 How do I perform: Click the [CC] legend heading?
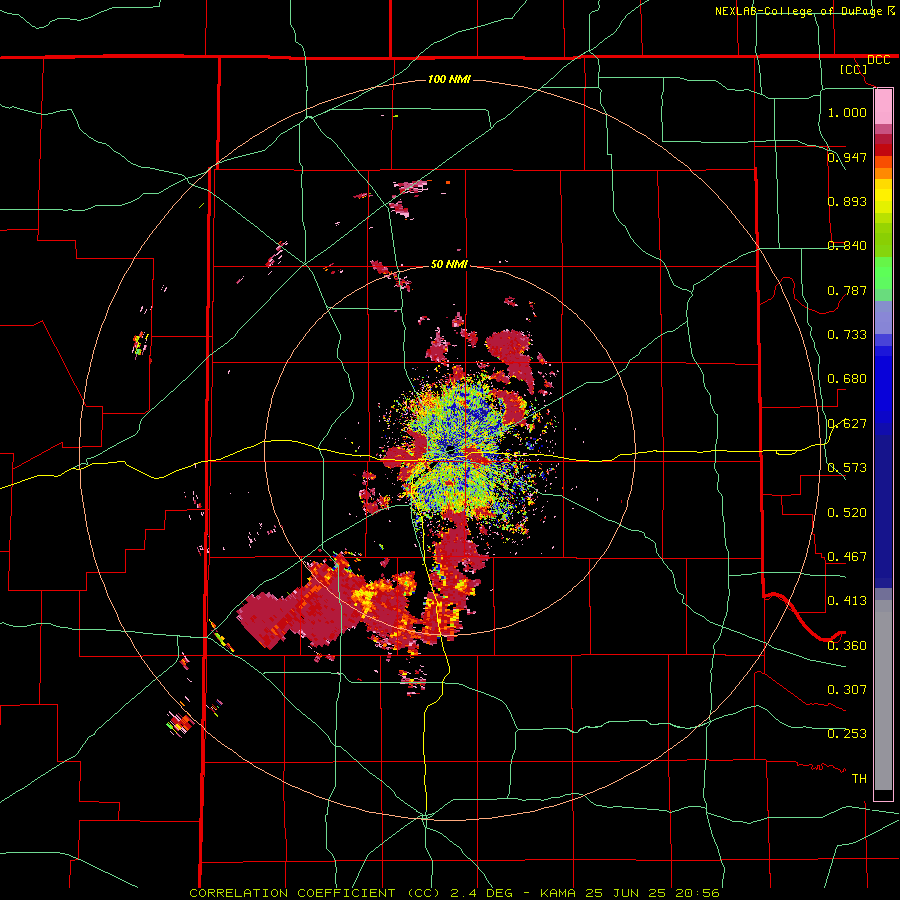click(853, 69)
